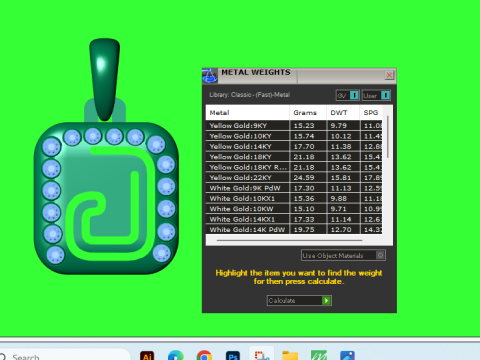The height and width of the screenshot is (360, 480).
Task: Click the Grams column header
Action: (x=308, y=113)
